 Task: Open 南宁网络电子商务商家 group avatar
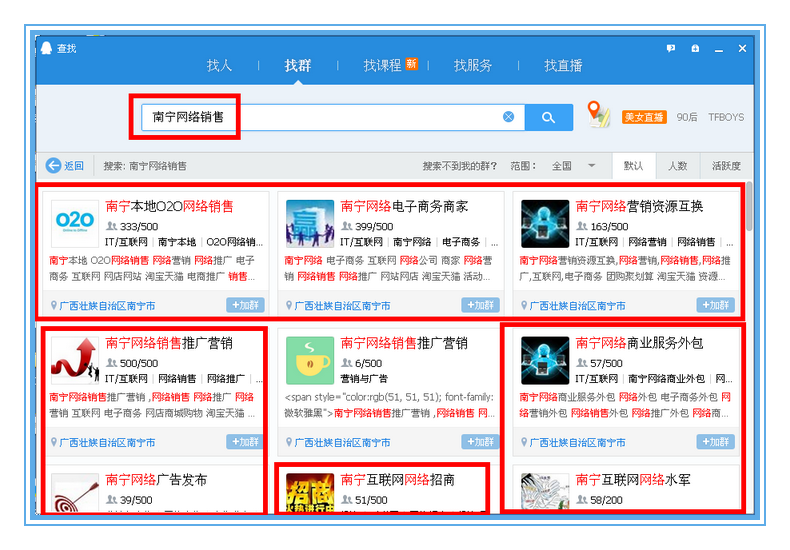(310, 224)
